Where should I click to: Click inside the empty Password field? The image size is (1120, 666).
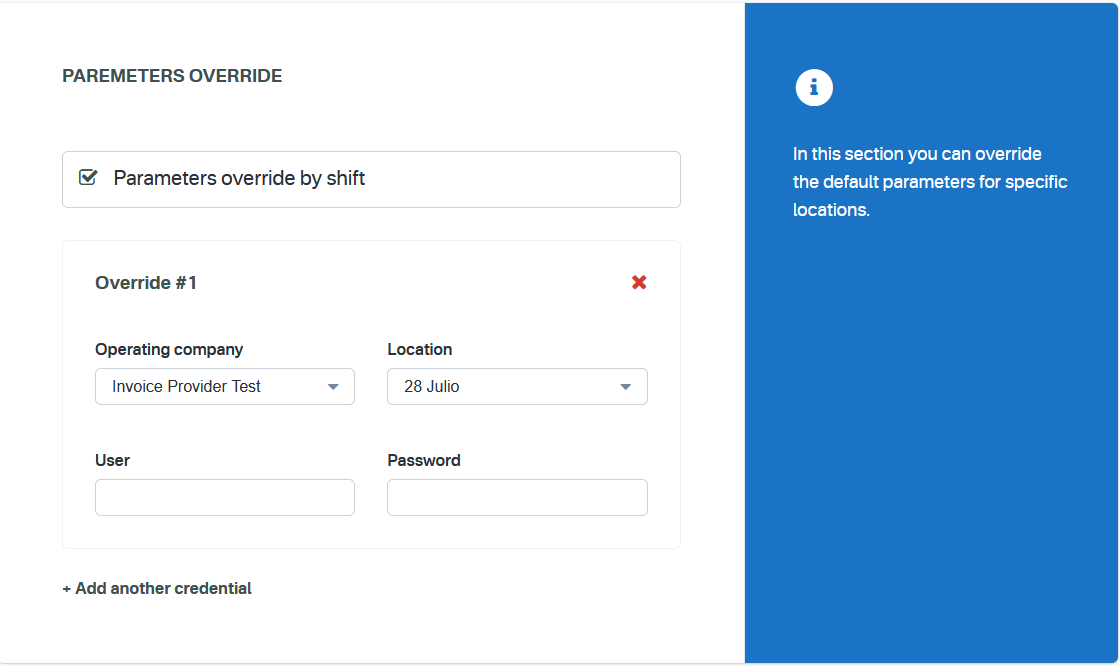[x=517, y=497]
